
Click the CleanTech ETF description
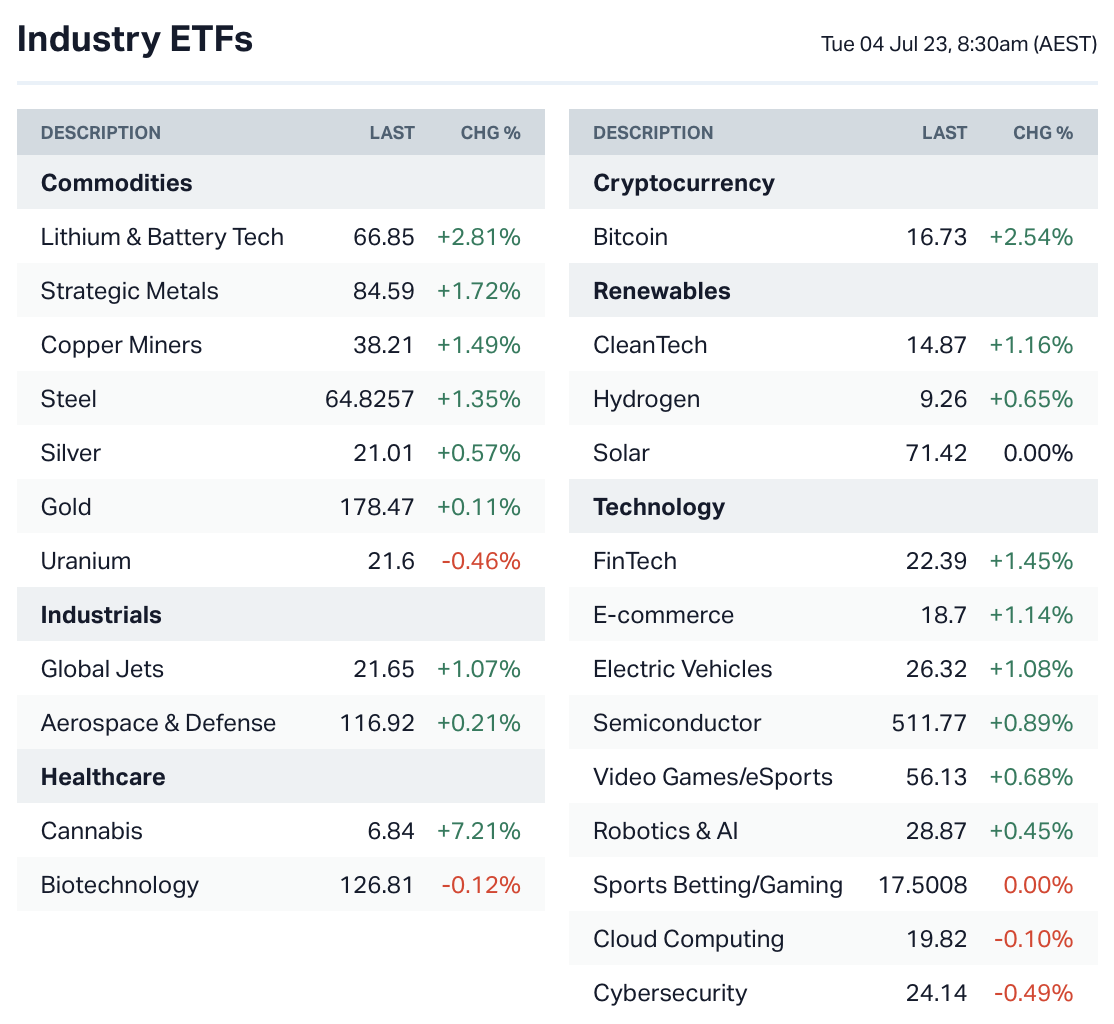tap(650, 345)
